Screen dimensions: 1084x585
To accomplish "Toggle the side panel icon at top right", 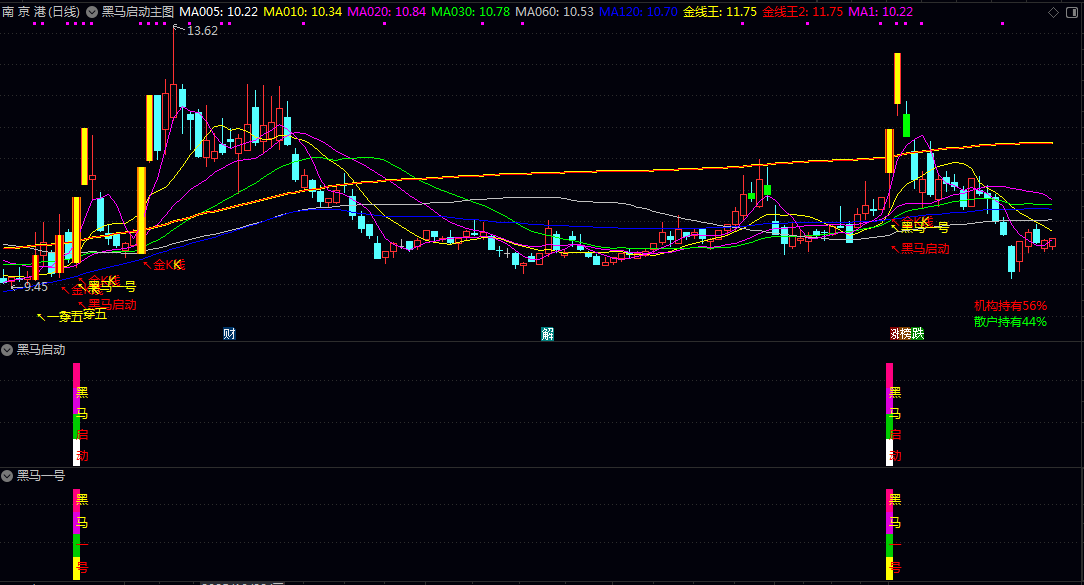I will pyautogui.click(x=1074, y=12).
